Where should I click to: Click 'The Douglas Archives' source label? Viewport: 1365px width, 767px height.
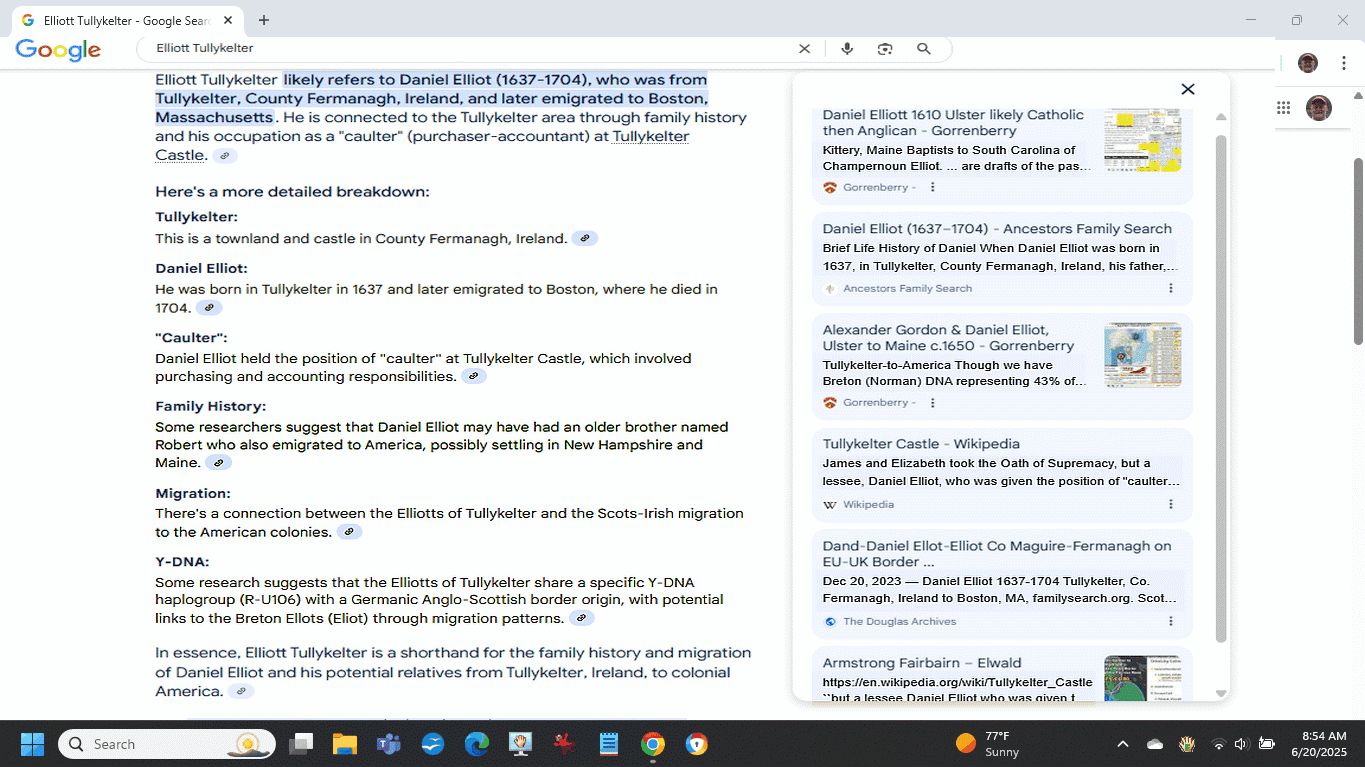(x=900, y=621)
